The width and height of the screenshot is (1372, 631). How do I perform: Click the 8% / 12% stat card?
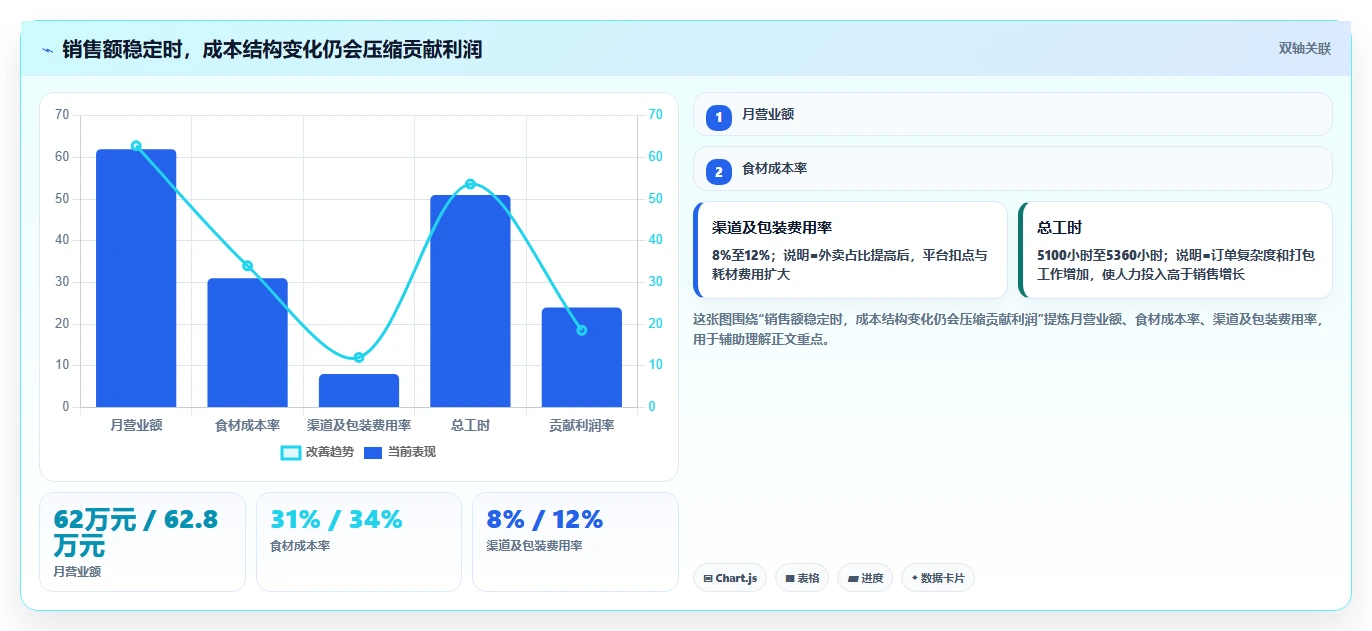(x=575, y=542)
